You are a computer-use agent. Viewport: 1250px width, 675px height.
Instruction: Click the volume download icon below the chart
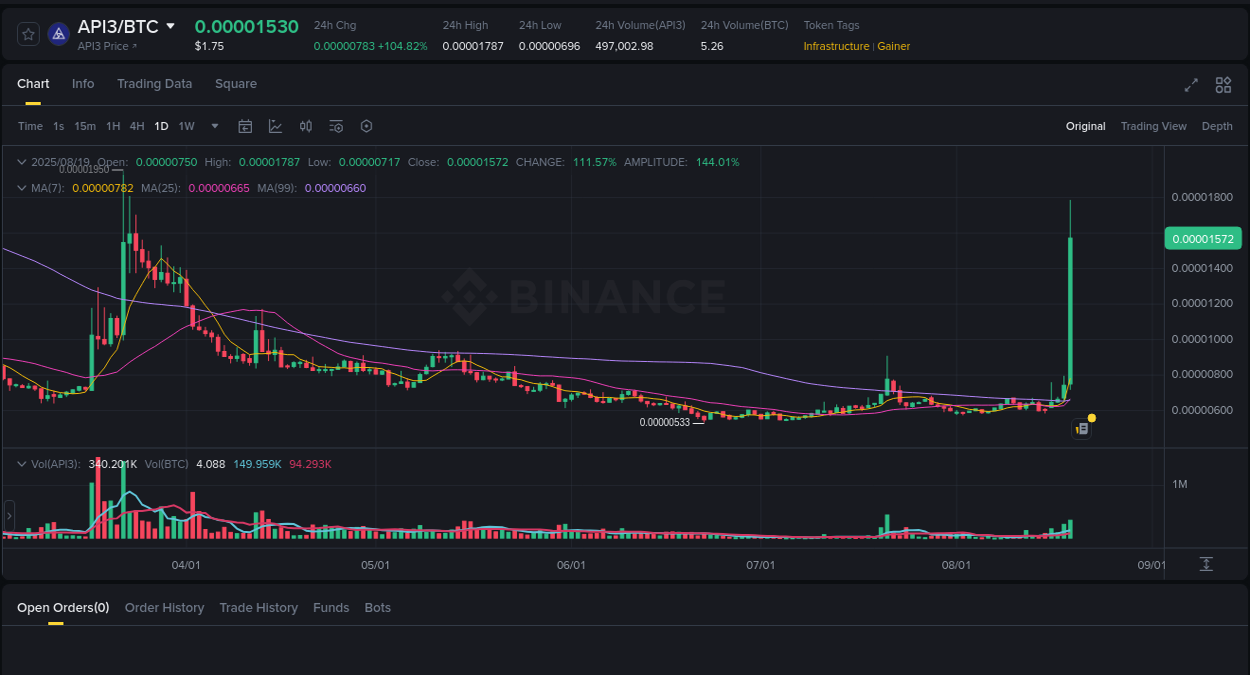1206,565
